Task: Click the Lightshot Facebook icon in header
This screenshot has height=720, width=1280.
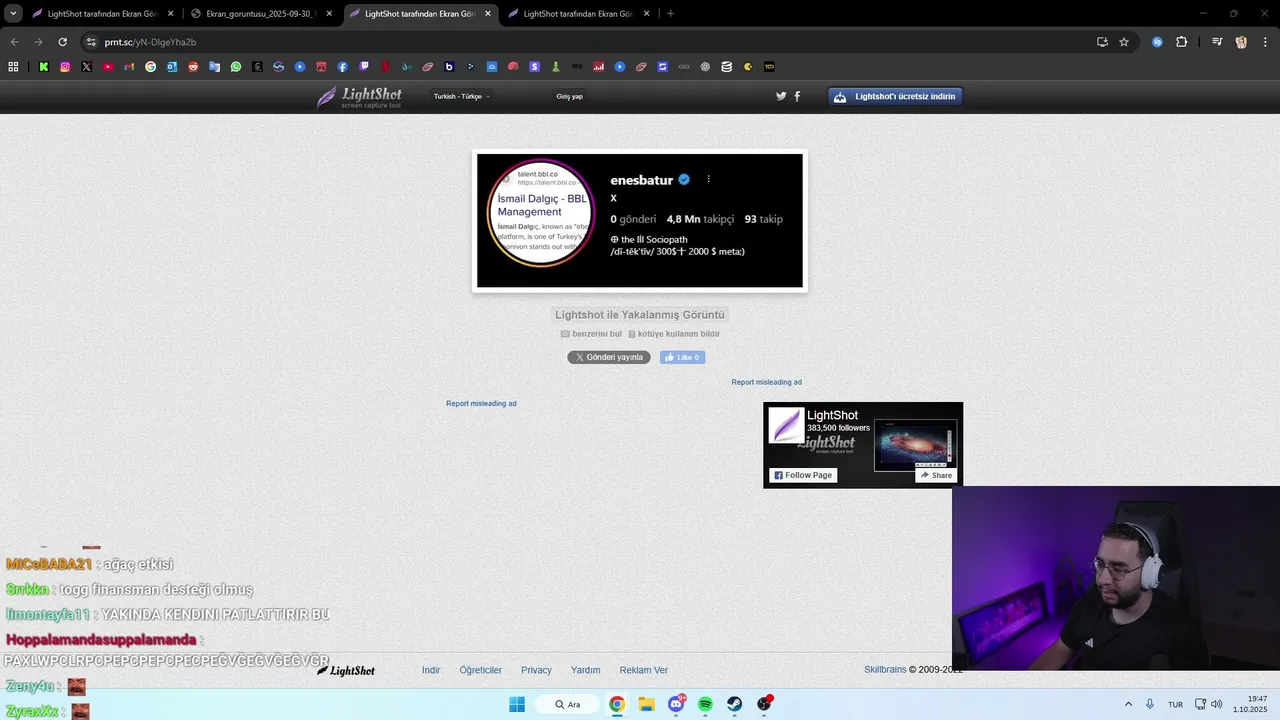Action: [797, 96]
